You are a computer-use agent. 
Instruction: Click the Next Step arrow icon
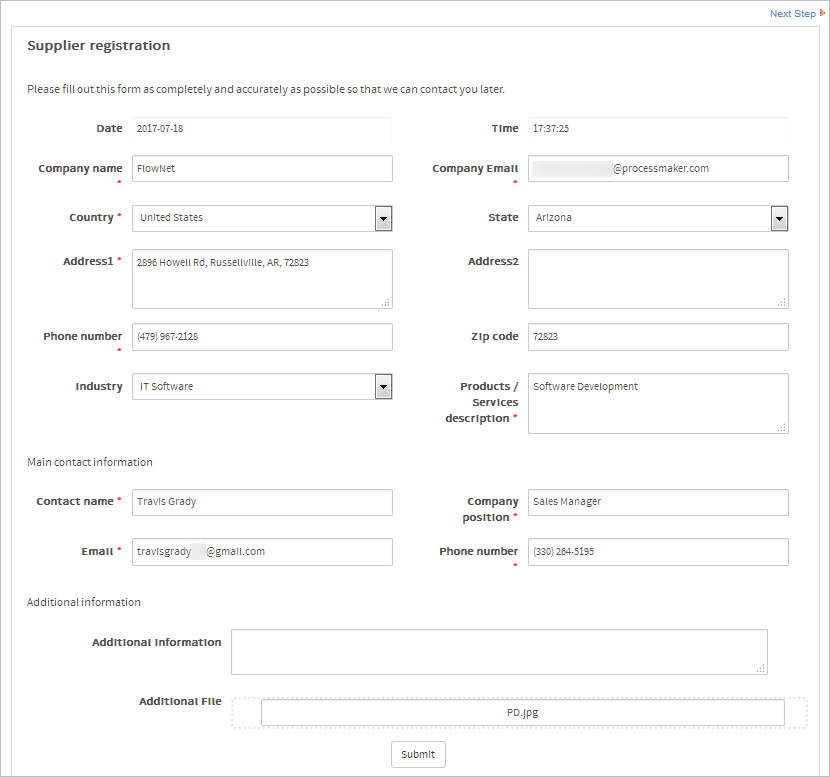(822, 13)
